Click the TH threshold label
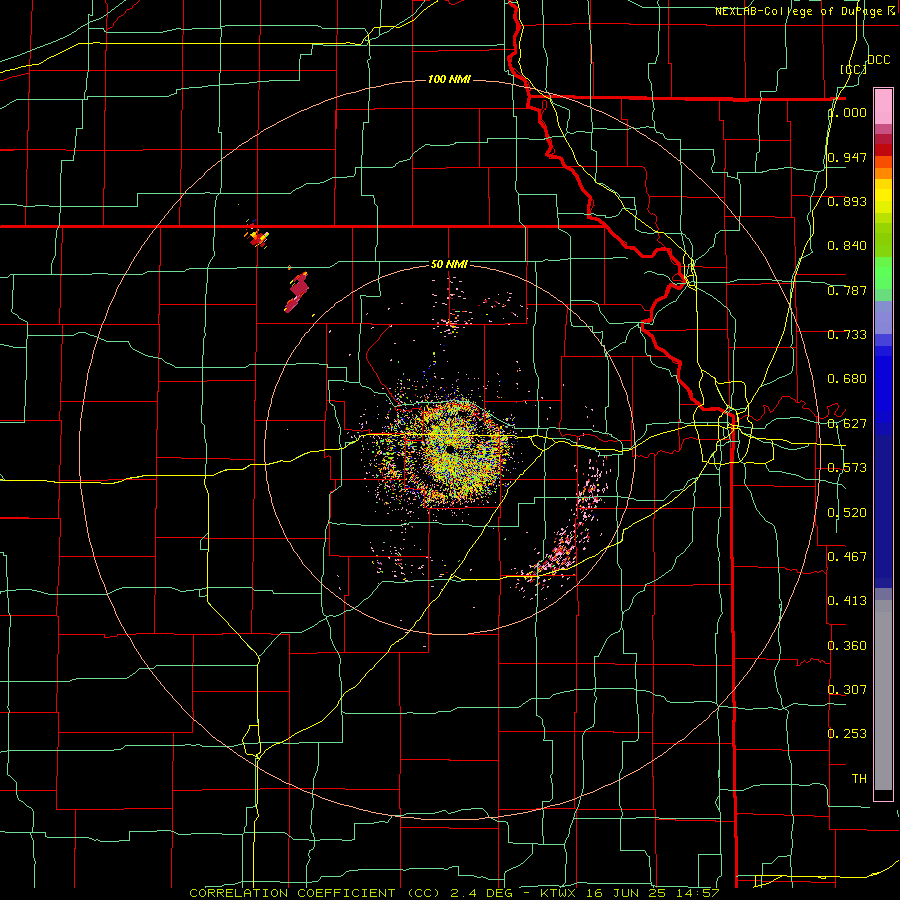Screen dimensions: 900x900 tap(859, 778)
